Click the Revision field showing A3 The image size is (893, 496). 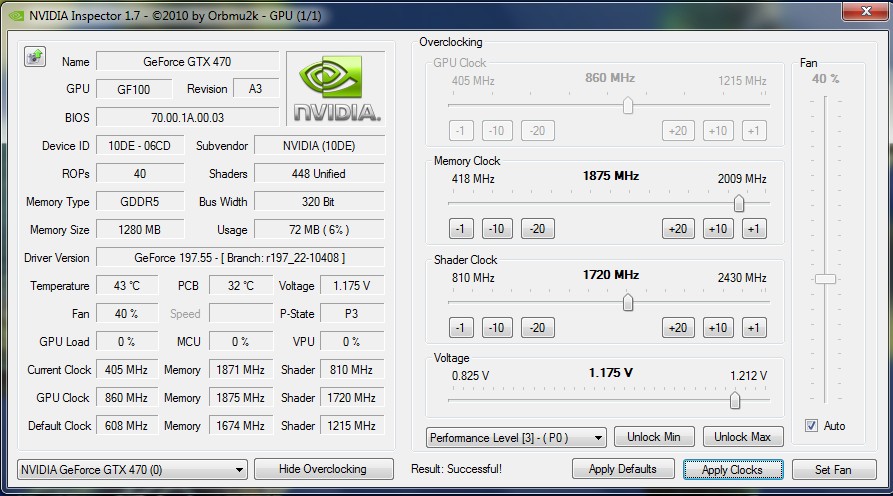[x=256, y=89]
